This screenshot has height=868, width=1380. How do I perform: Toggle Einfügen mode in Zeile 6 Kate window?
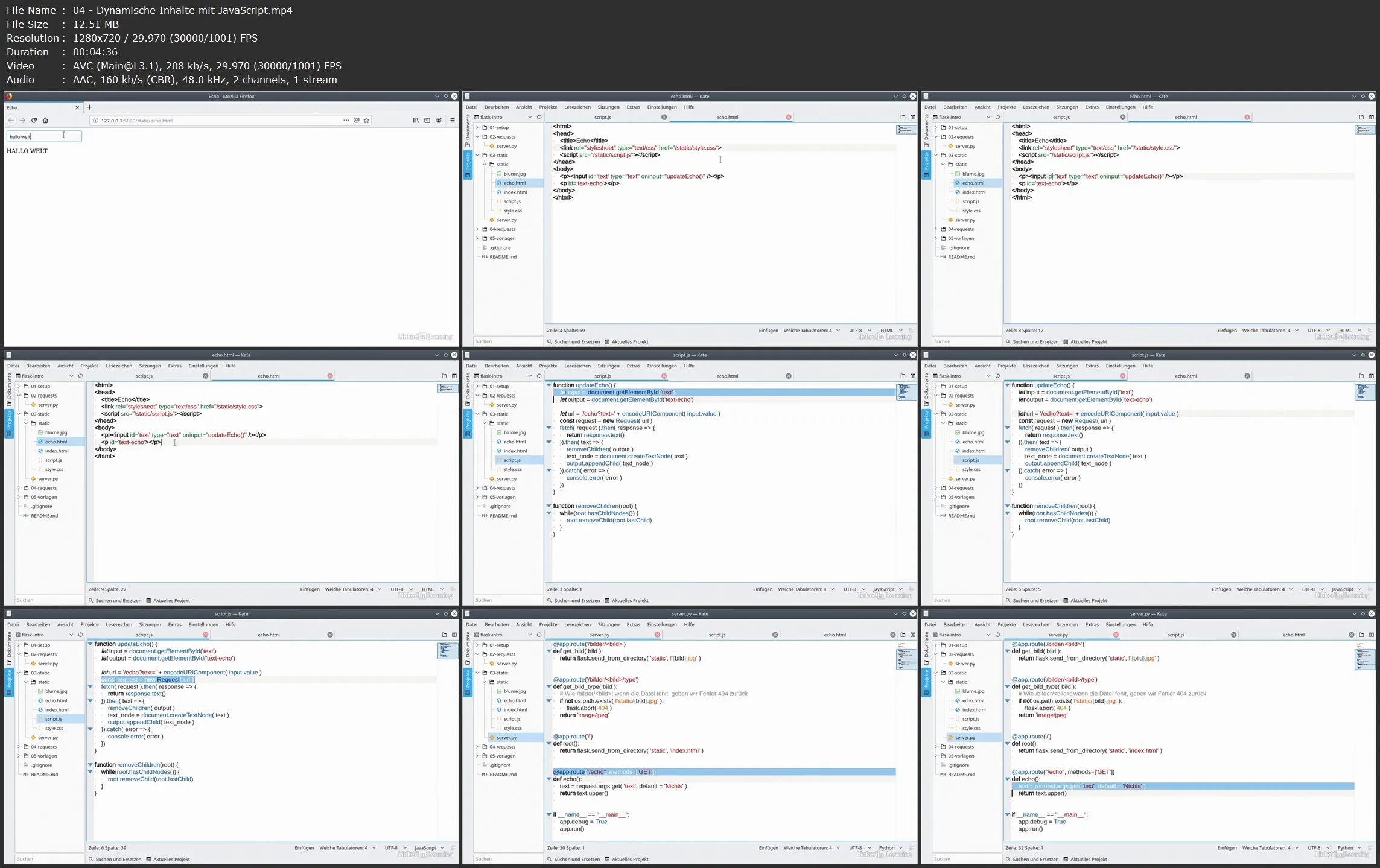(x=304, y=848)
